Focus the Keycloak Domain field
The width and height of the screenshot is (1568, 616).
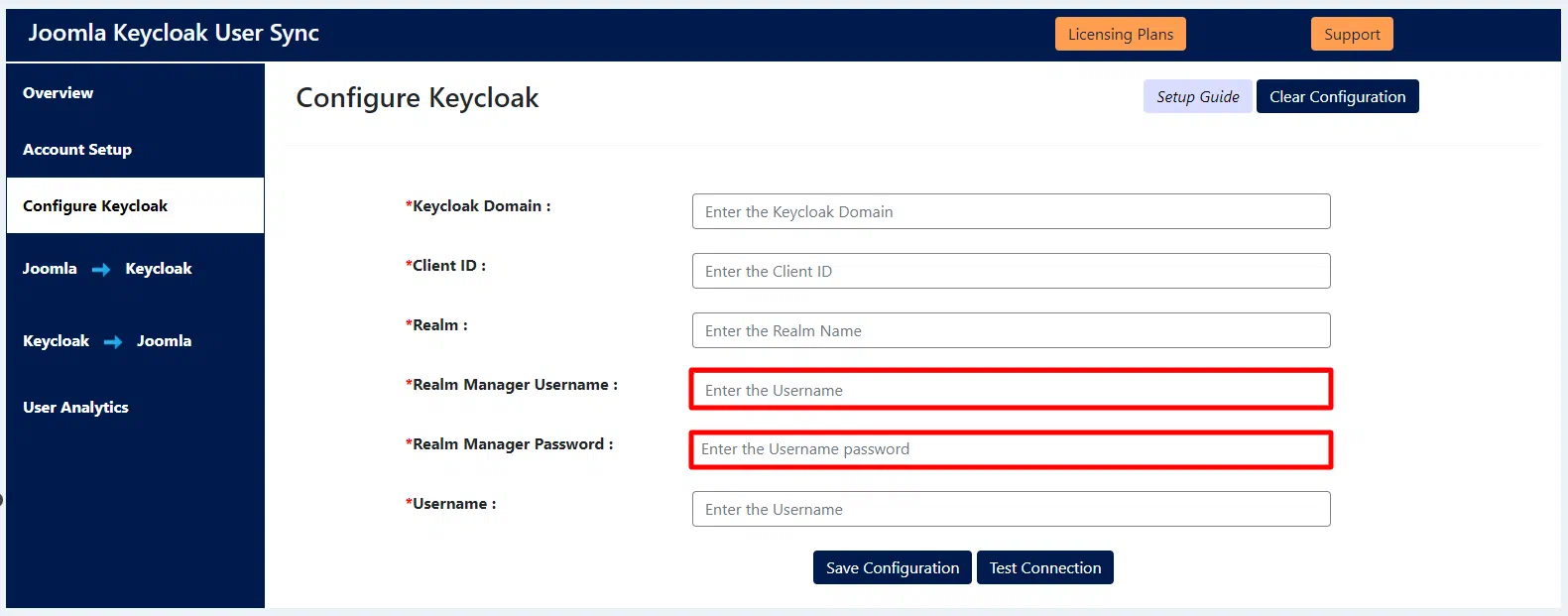coord(1011,211)
